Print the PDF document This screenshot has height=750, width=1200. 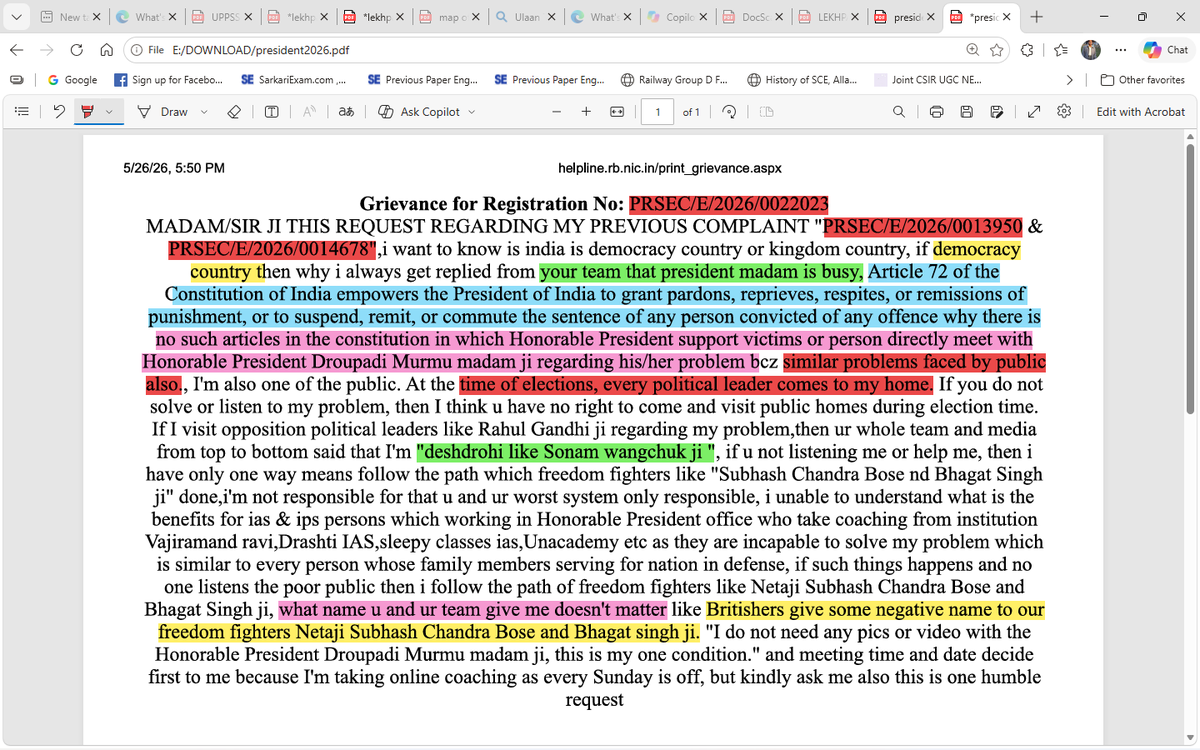(x=936, y=112)
